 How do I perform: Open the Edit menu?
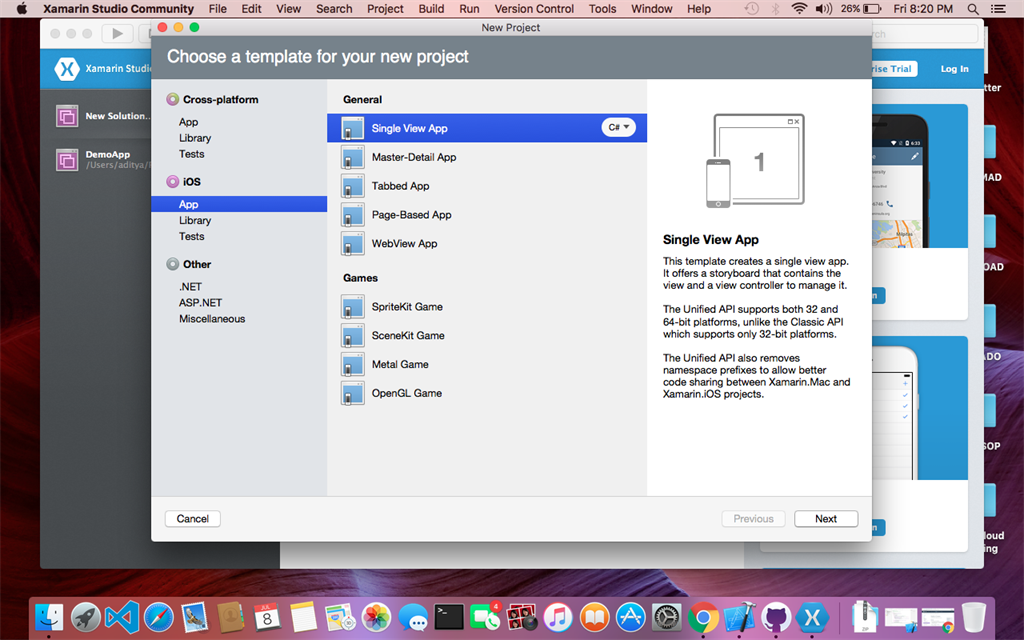[x=251, y=8]
